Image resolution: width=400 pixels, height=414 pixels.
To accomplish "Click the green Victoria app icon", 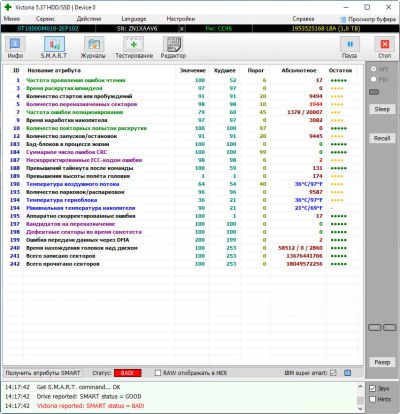I will click(x=8, y=7).
